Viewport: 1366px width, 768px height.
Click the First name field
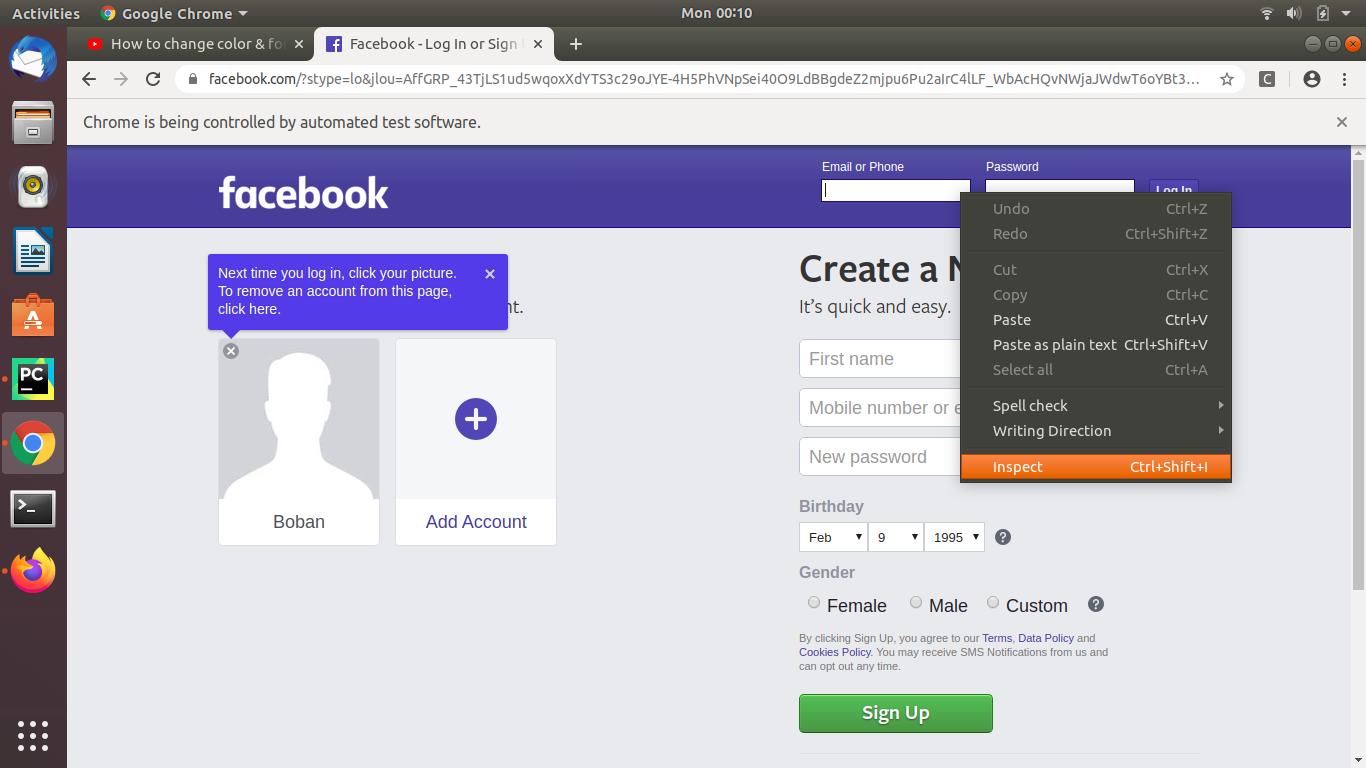pyautogui.click(x=880, y=359)
